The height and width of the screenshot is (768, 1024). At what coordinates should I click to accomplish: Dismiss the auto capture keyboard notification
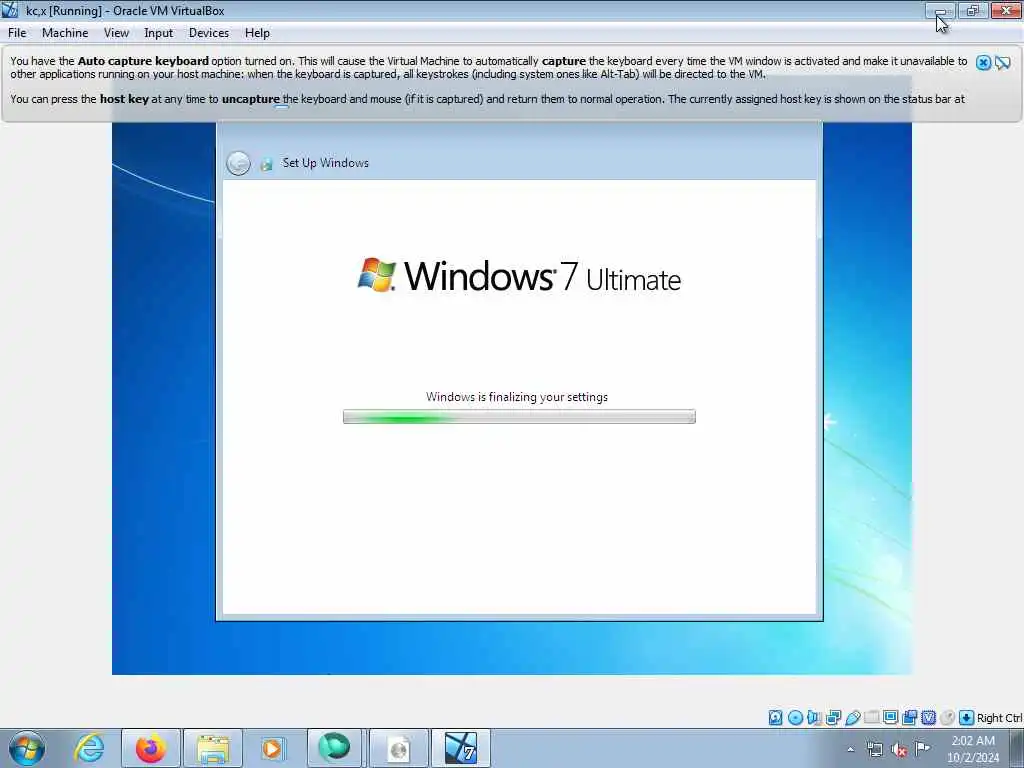tap(984, 62)
